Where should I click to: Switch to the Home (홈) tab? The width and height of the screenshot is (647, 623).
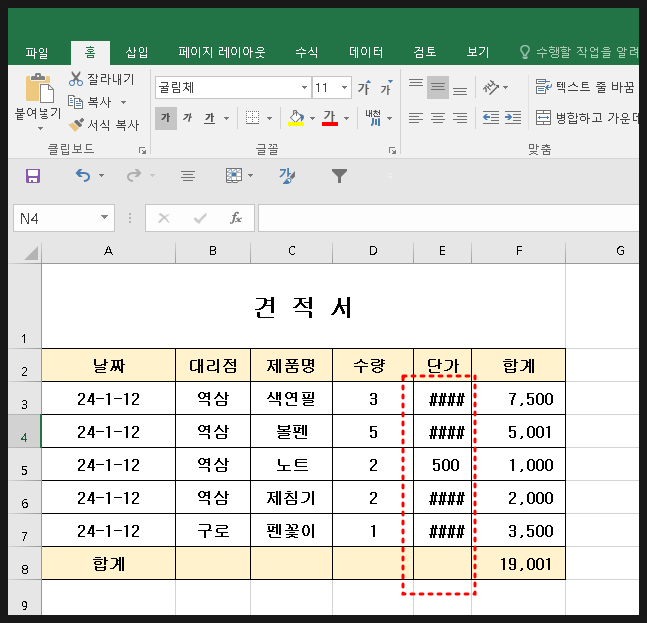tap(90, 52)
